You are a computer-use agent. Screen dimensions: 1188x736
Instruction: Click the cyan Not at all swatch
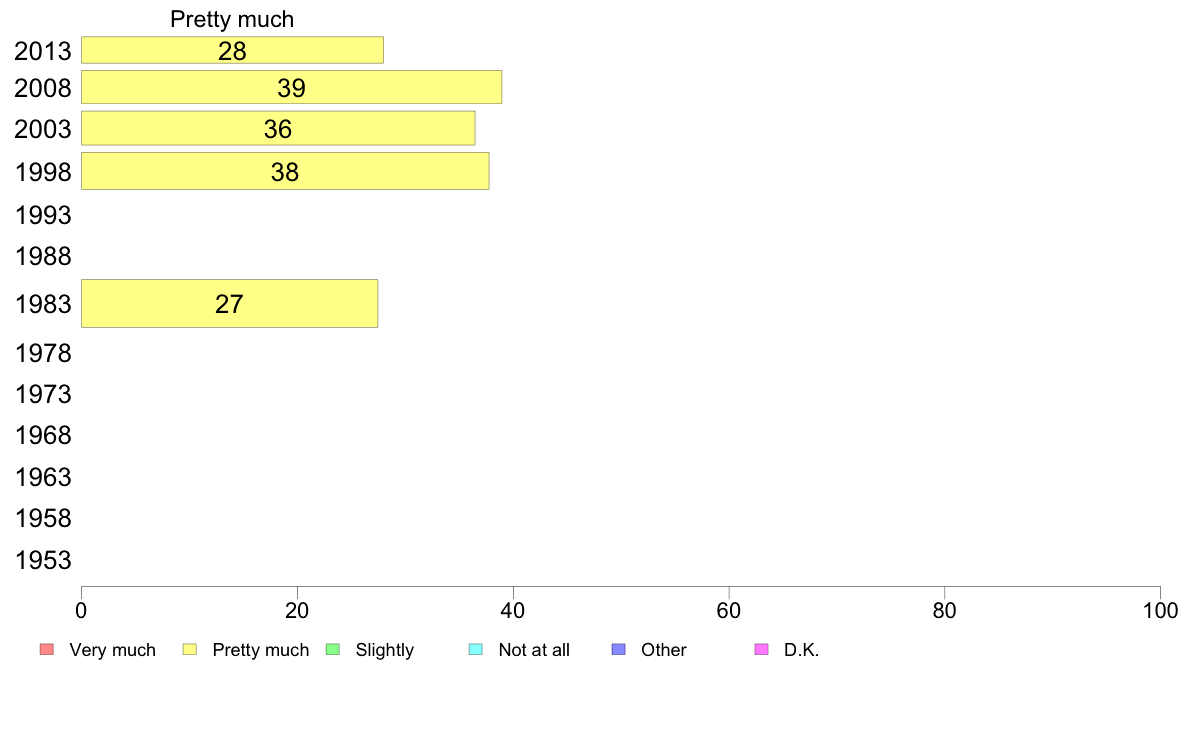tap(476, 650)
